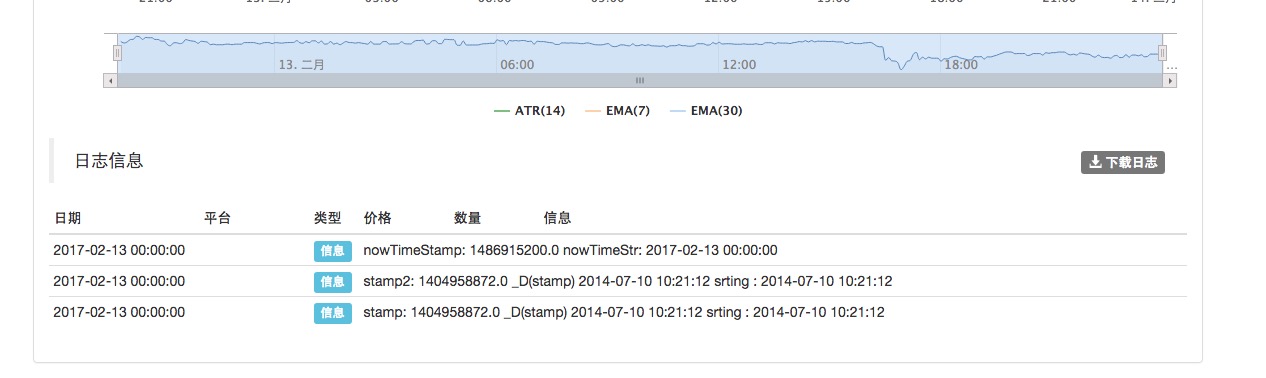Click the 日期 column header
This screenshot has height=378, width=1266.
[x=68, y=218]
